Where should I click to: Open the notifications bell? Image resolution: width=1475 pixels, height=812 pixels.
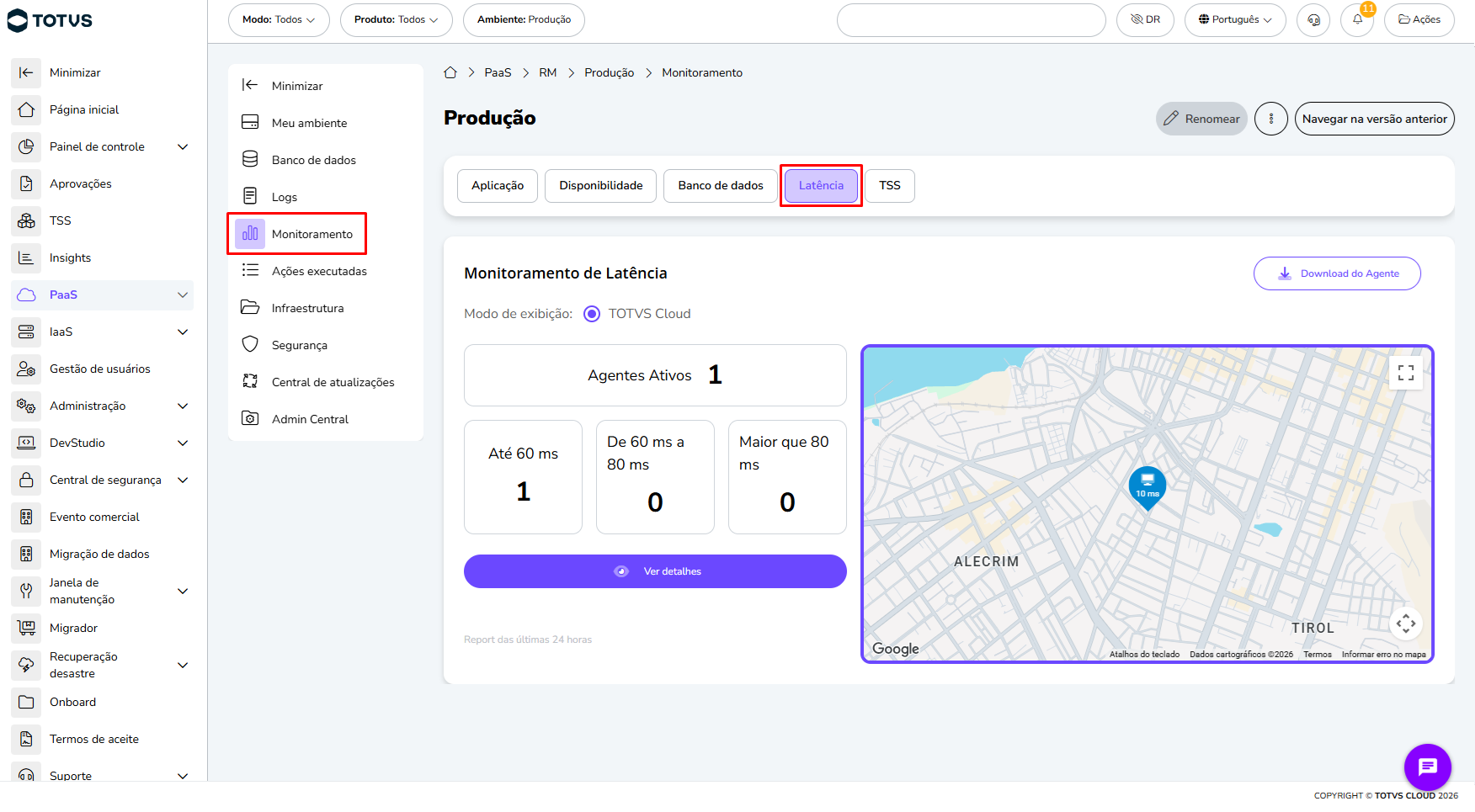1357,20
